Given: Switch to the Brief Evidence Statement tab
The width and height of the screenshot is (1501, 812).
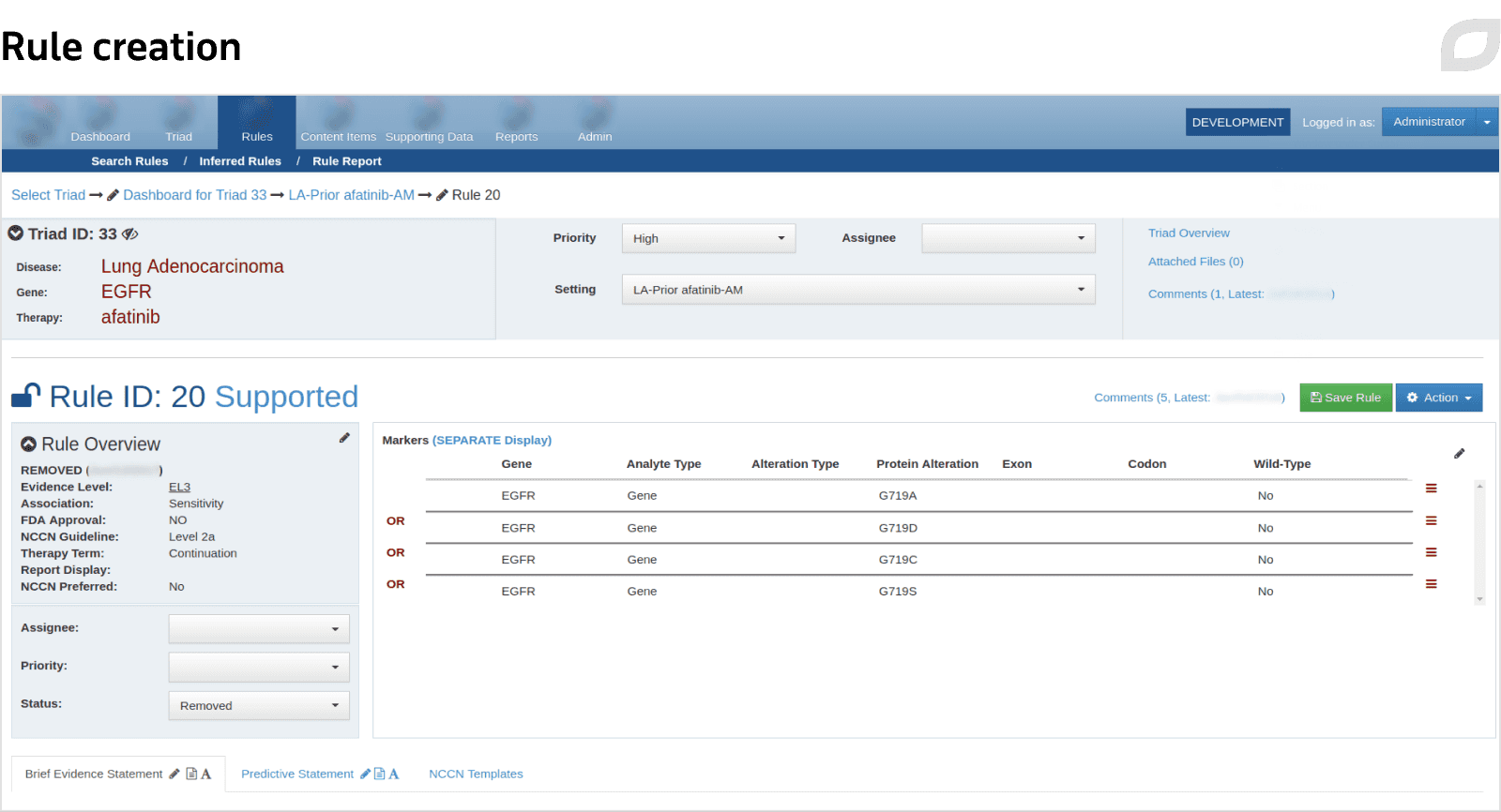Looking at the screenshot, I should point(94,774).
